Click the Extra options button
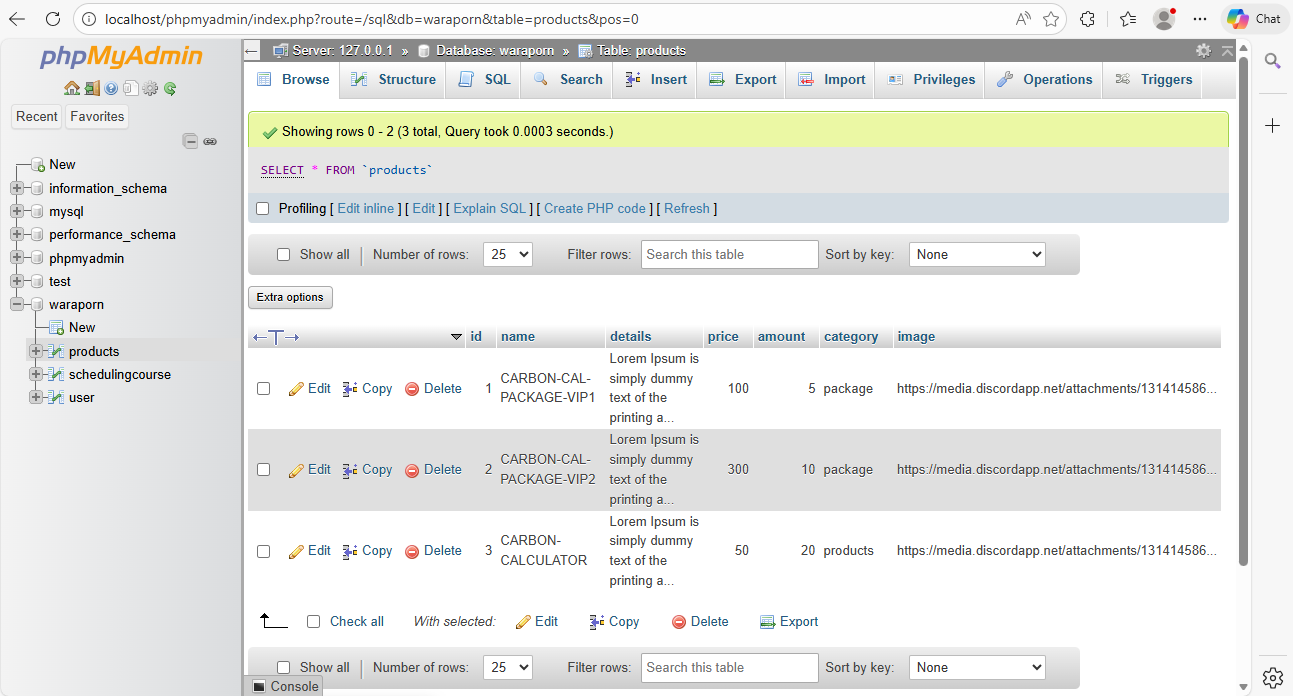 click(290, 297)
